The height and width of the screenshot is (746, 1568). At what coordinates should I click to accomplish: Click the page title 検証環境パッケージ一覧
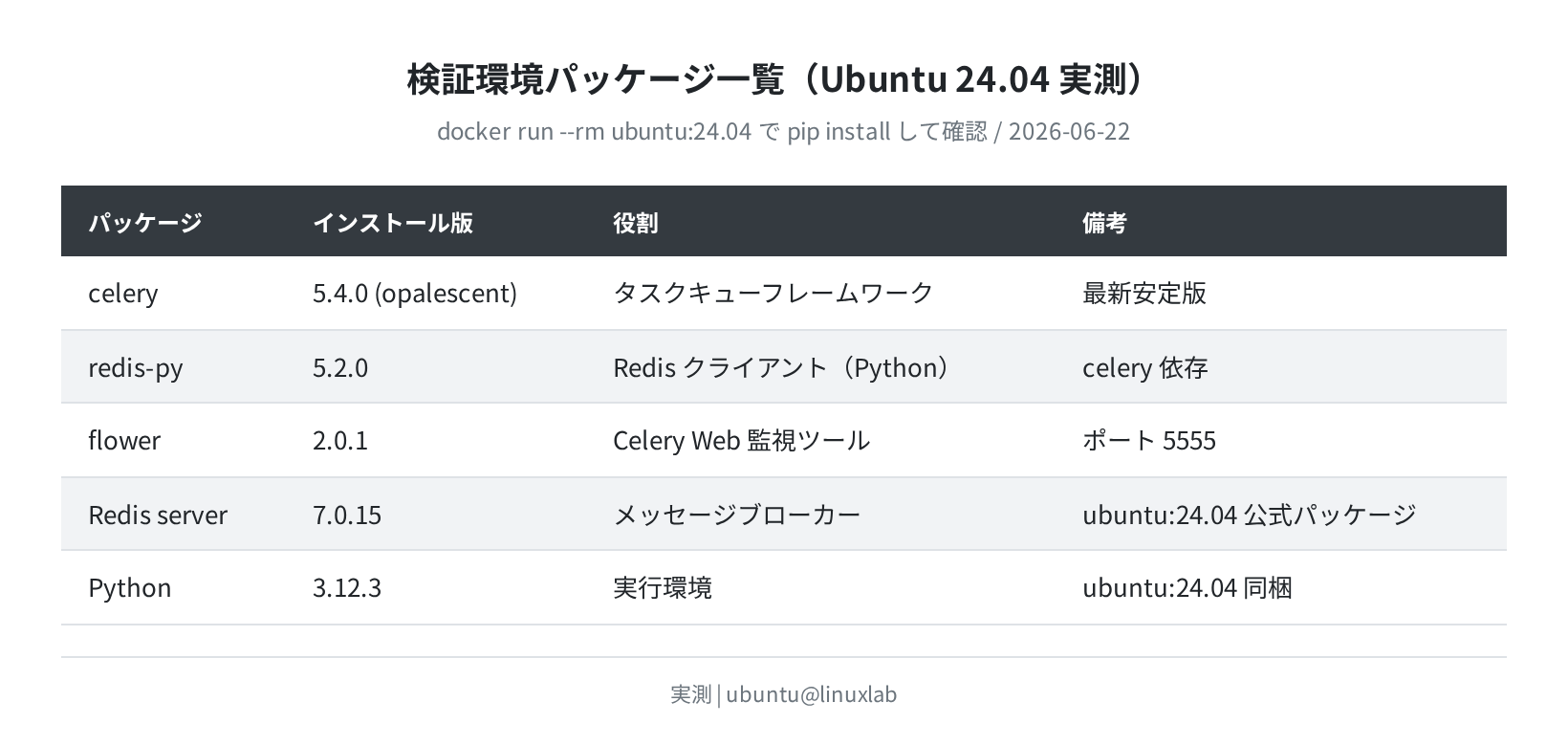pos(597,79)
